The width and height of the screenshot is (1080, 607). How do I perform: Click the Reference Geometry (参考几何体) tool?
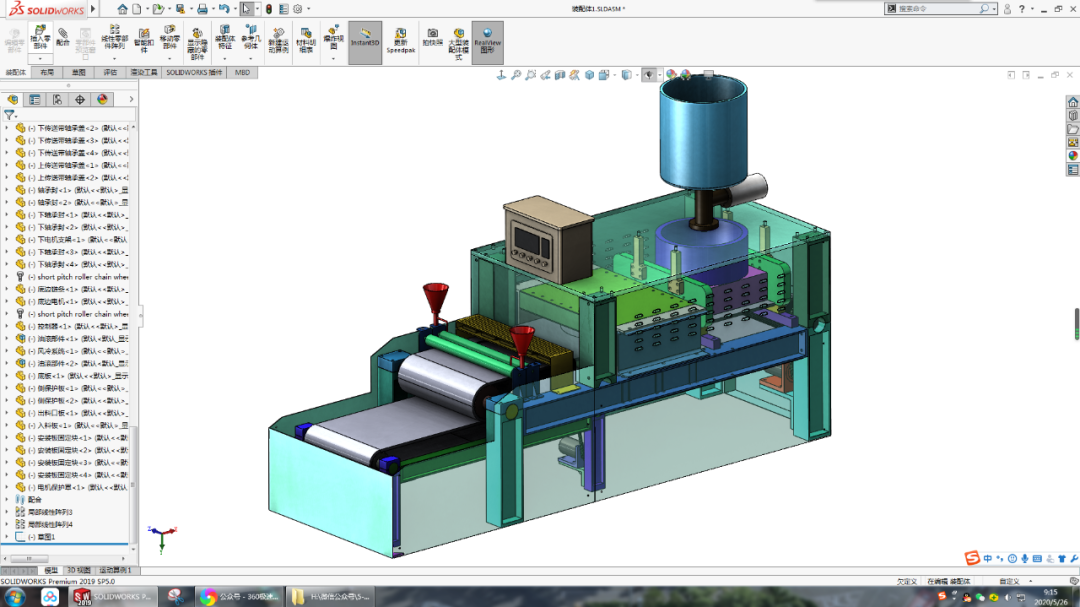coord(251,37)
